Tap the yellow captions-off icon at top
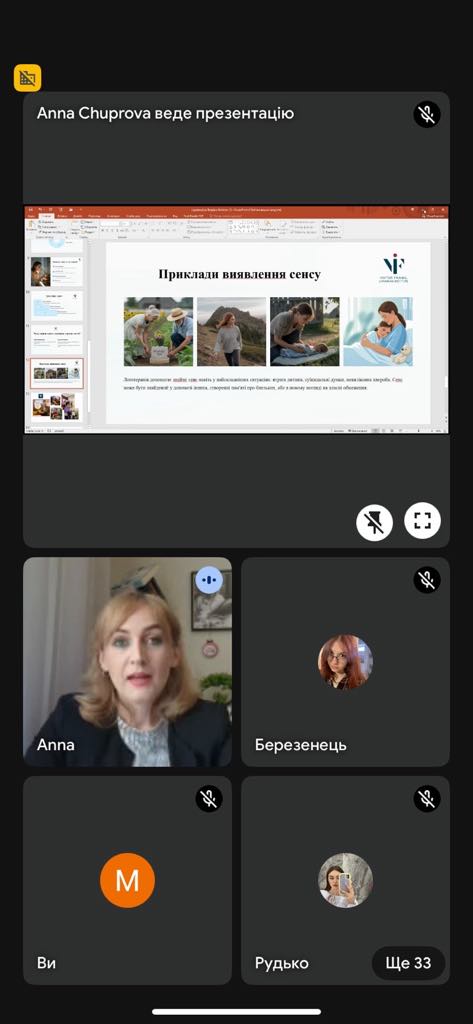 (x=27, y=78)
